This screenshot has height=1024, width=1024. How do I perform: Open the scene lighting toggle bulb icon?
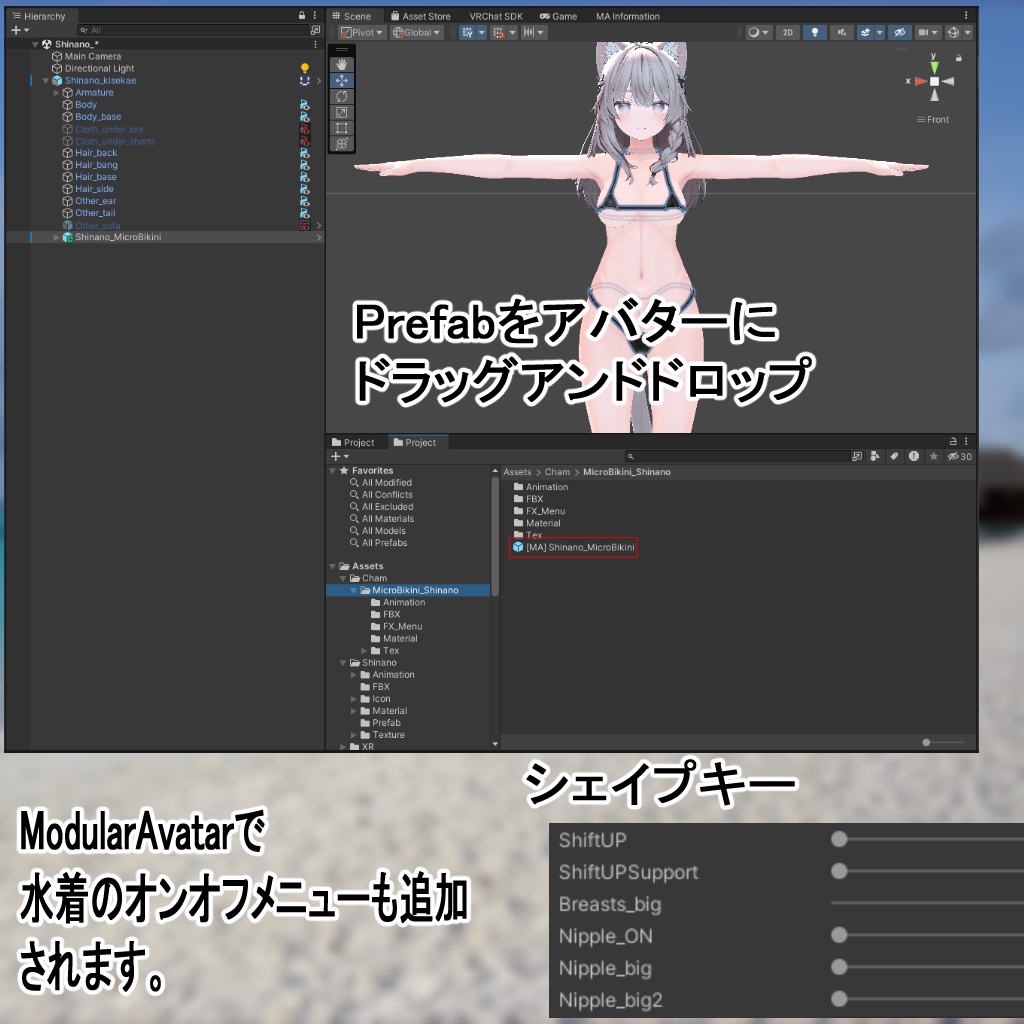(x=816, y=32)
